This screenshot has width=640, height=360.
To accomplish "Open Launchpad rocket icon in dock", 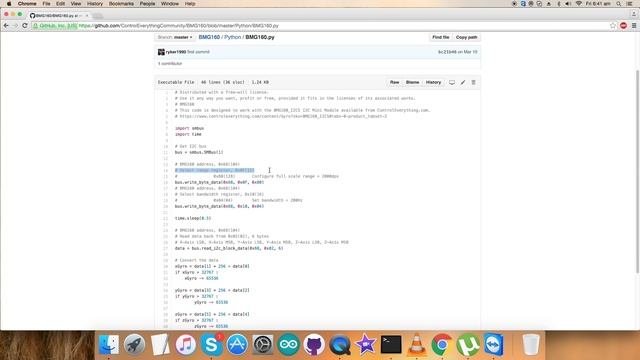I will click(134, 344).
